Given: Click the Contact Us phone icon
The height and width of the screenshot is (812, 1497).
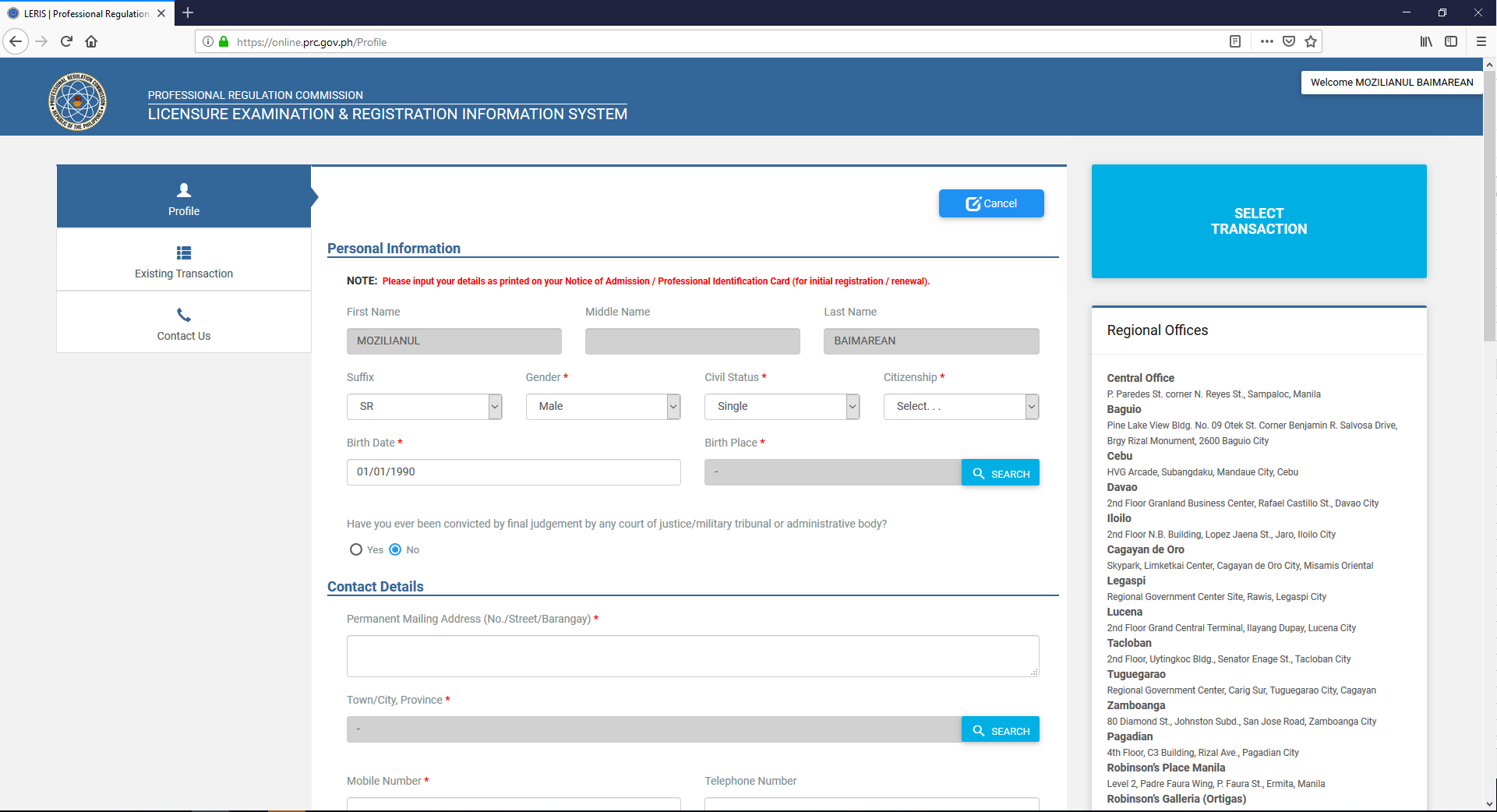Looking at the screenshot, I should click(184, 315).
